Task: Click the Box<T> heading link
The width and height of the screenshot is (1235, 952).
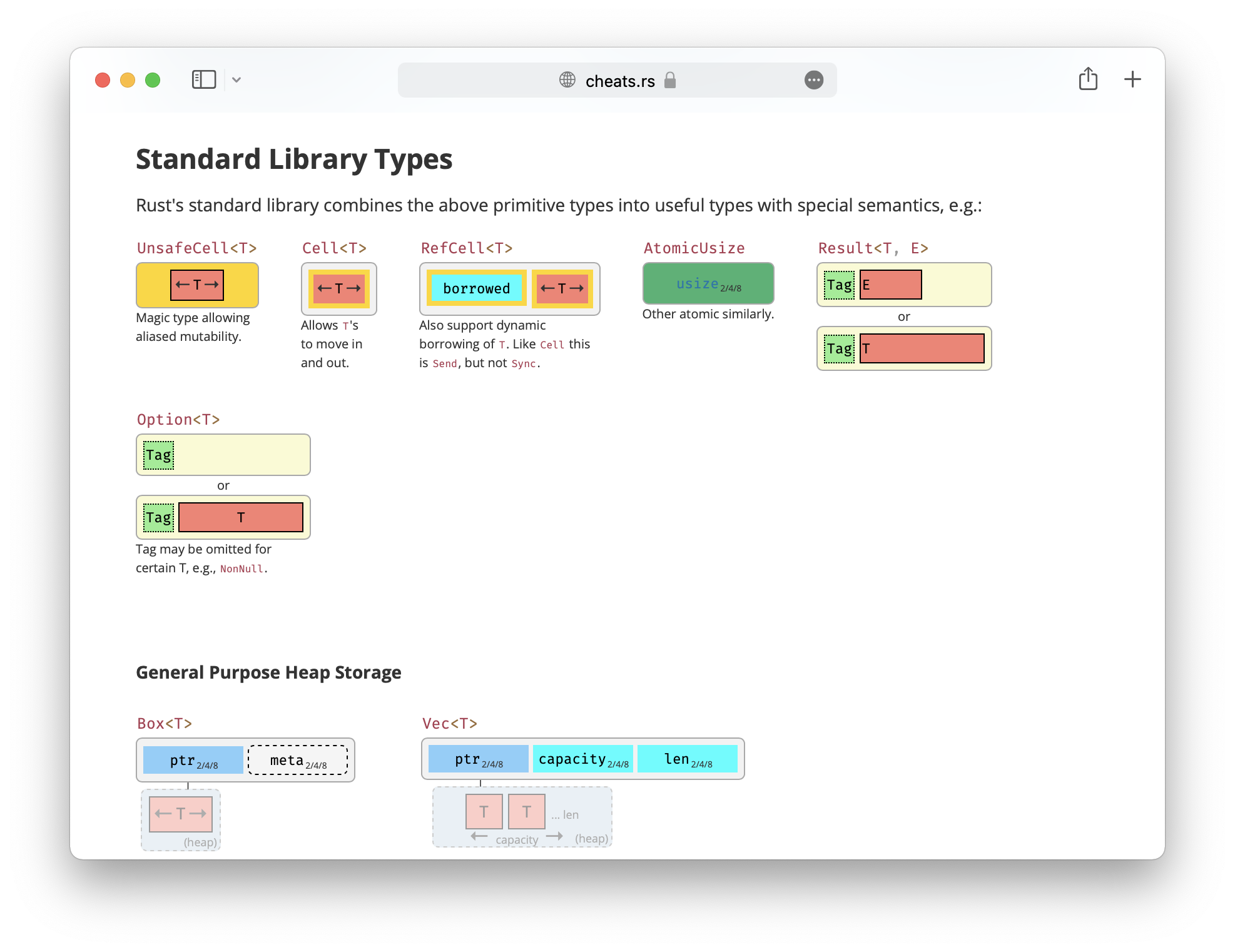Action: click(164, 724)
